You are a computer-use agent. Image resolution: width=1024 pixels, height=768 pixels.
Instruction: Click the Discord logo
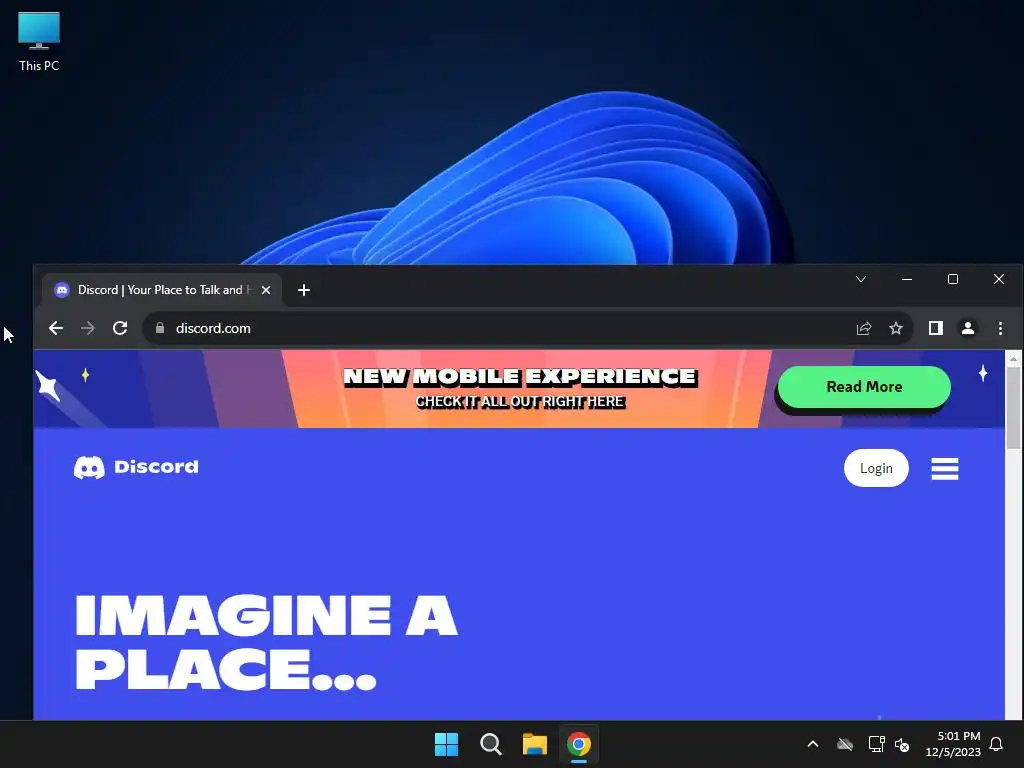(x=136, y=467)
